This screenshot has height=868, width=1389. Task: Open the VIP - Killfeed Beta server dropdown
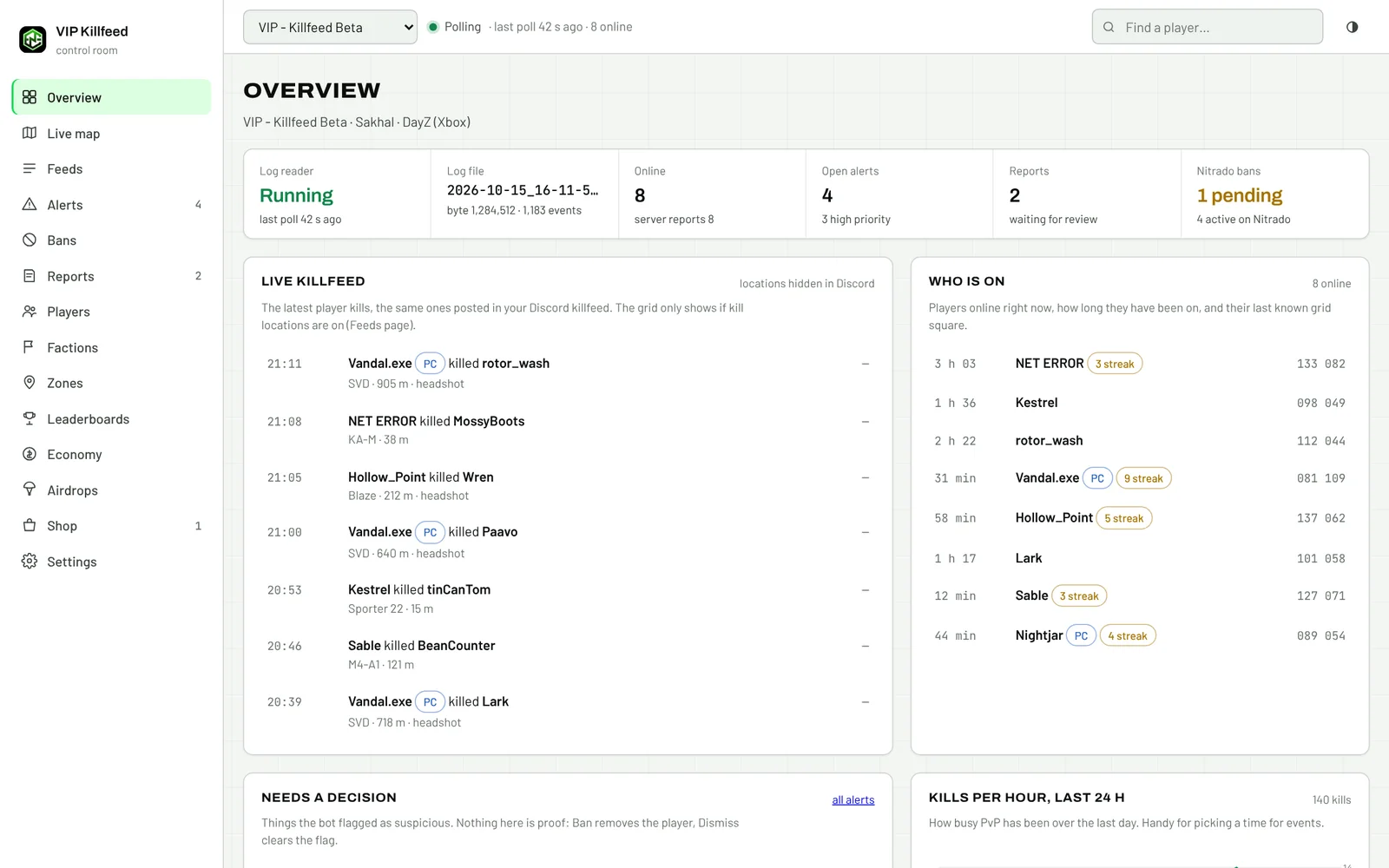pyautogui.click(x=330, y=27)
